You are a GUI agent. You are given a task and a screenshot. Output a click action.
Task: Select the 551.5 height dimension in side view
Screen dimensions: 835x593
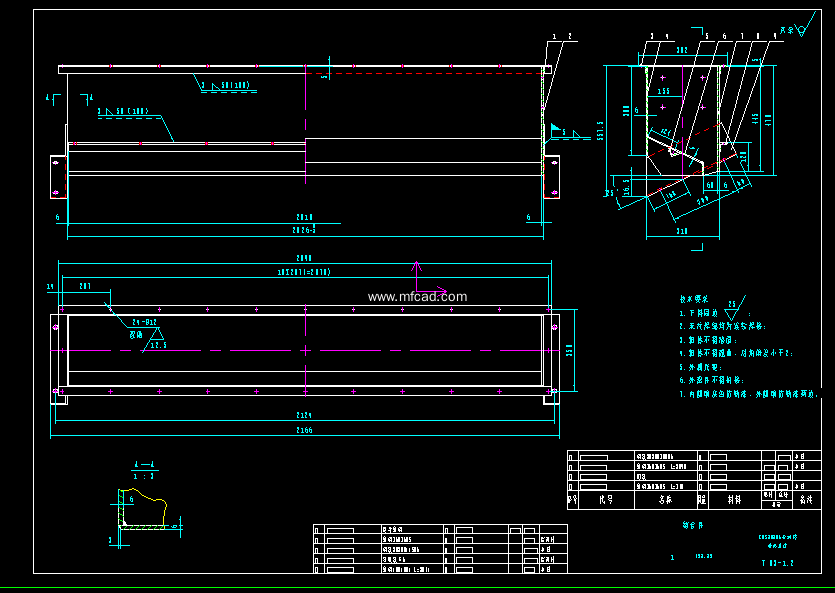[x=600, y=130]
